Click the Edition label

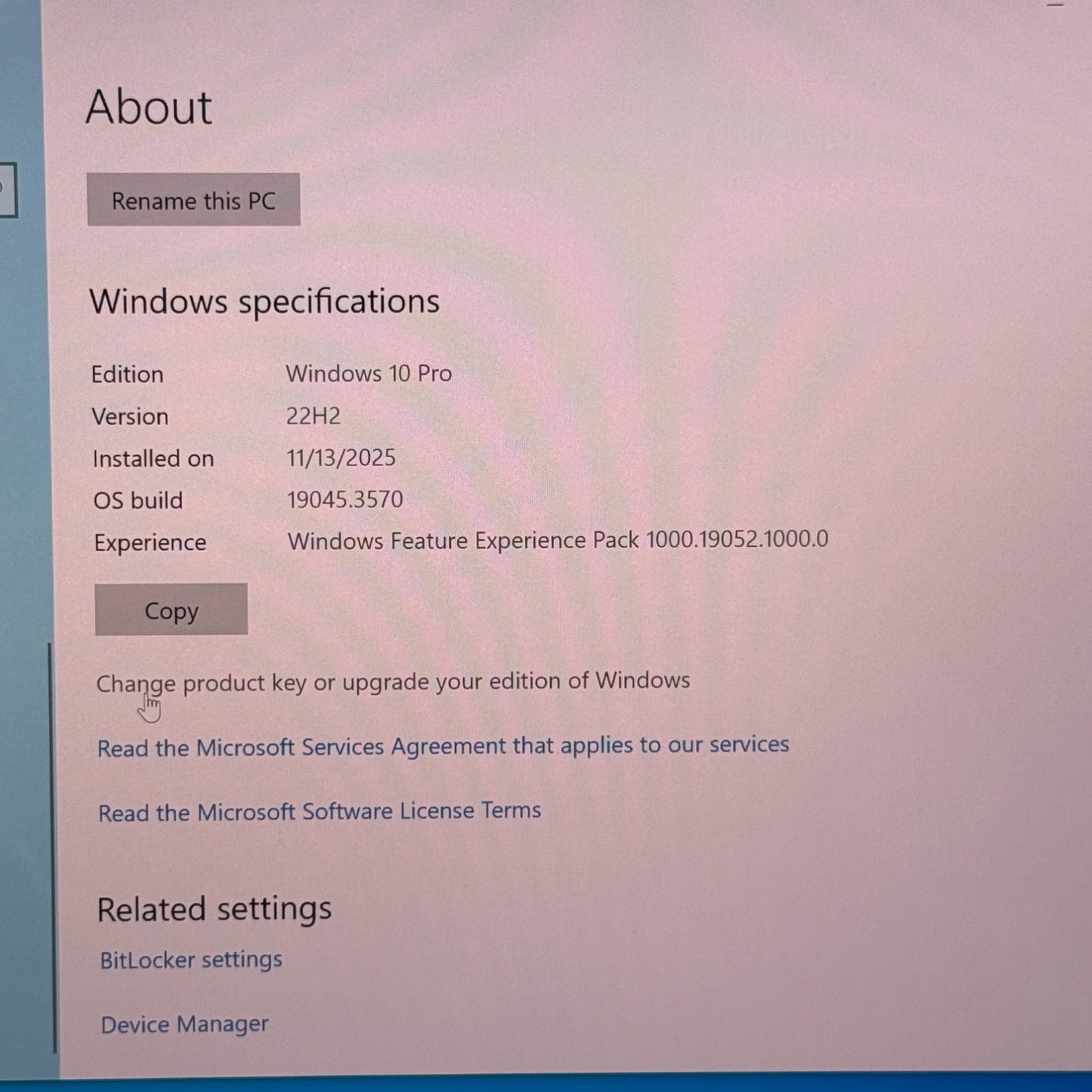pos(127,374)
